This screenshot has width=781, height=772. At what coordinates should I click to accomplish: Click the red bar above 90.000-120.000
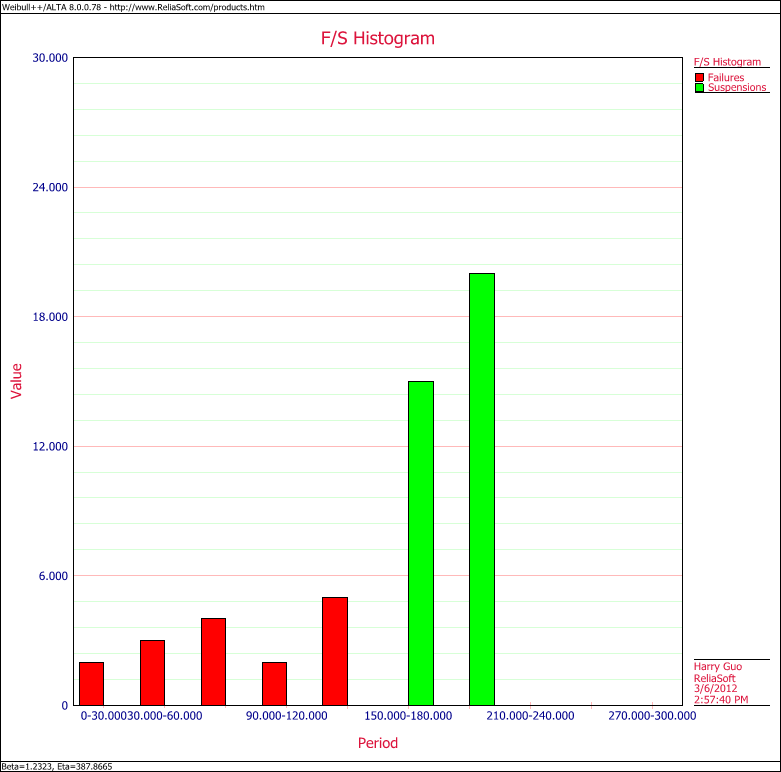pos(274,683)
